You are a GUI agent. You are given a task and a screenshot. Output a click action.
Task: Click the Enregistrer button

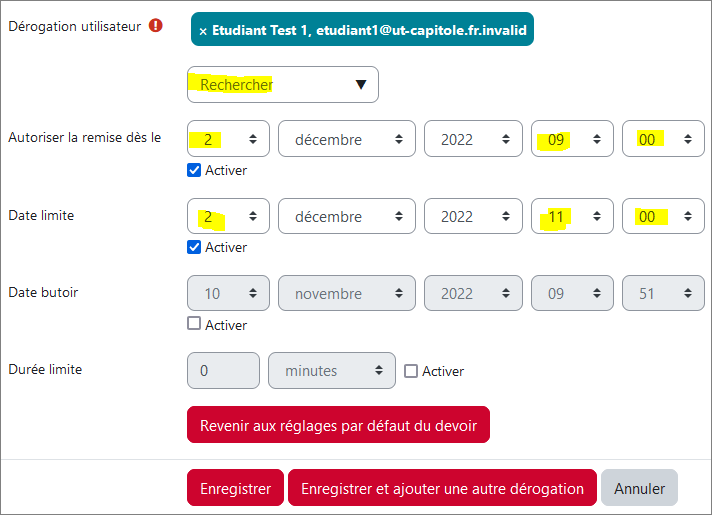tap(235, 488)
